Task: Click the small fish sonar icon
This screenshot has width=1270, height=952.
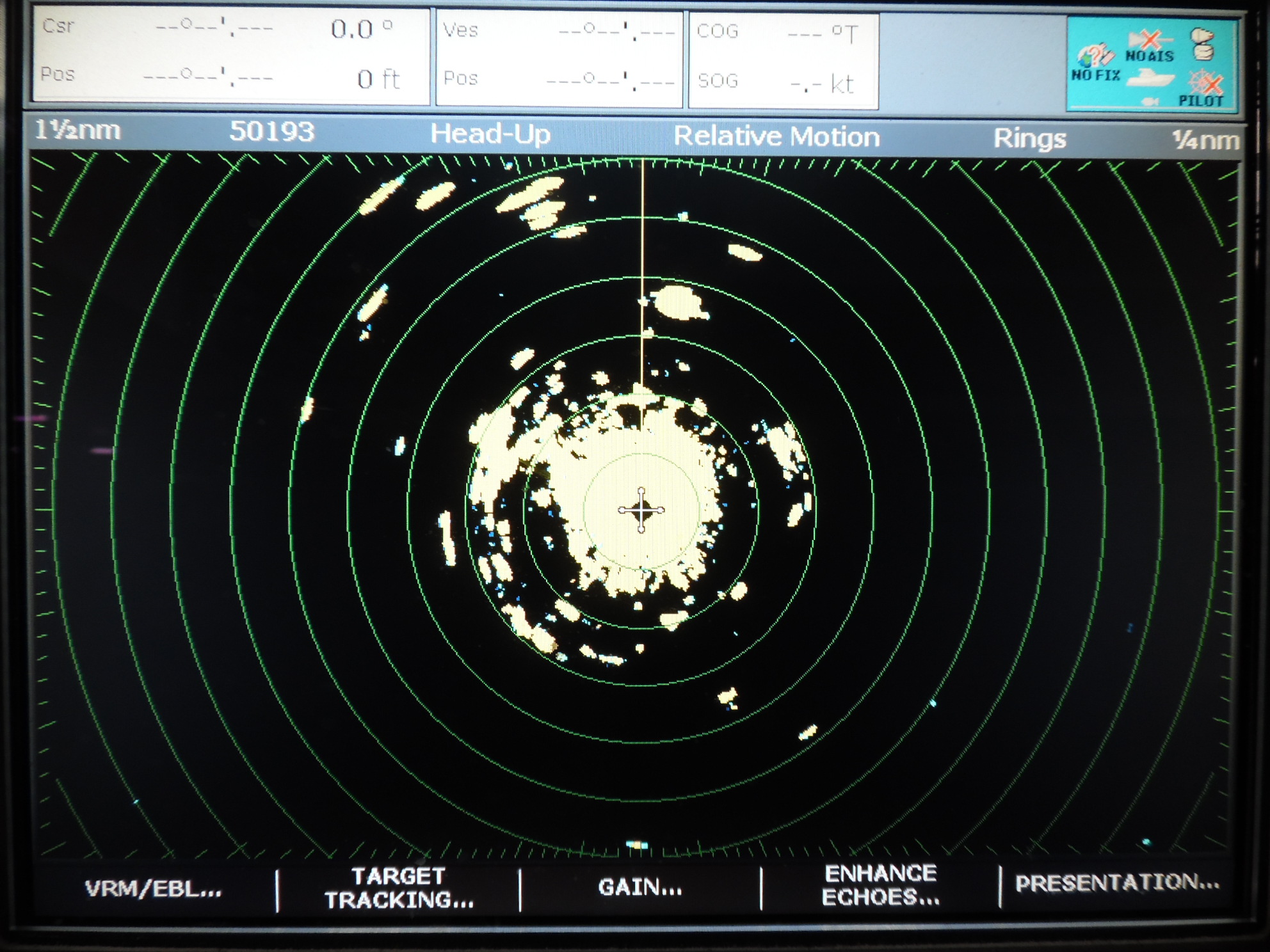Action: coord(1150,101)
